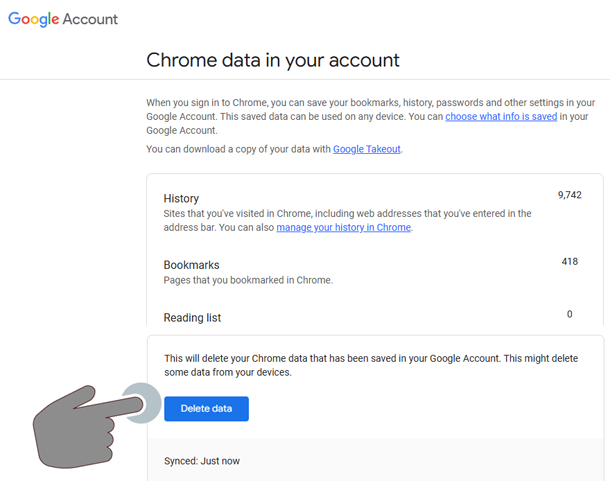Click the History row title
610x481 pixels.
[x=181, y=198]
